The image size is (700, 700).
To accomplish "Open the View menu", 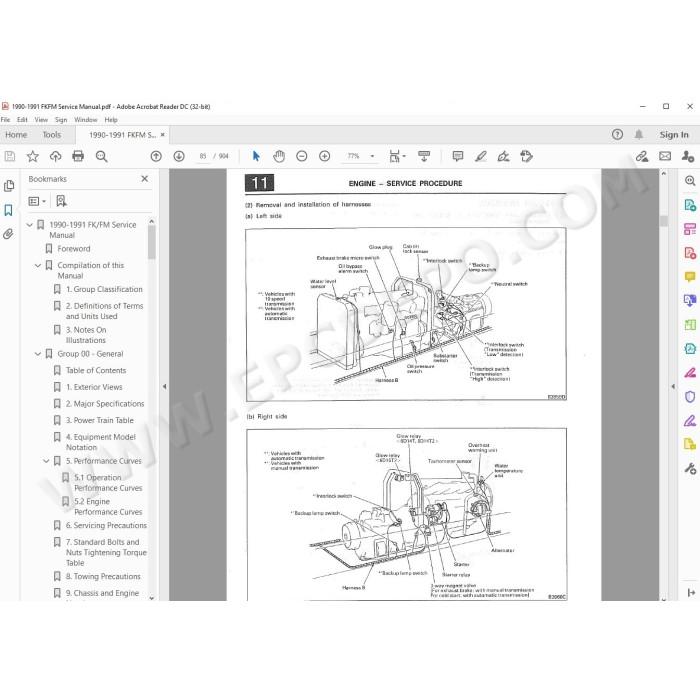I will (x=41, y=120).
